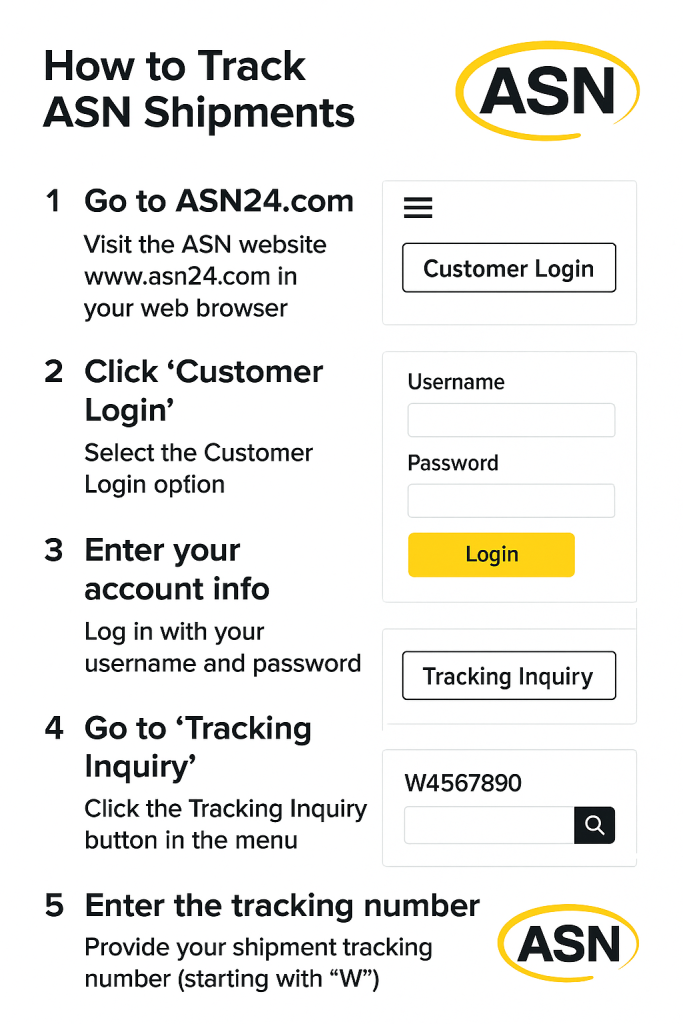The height and width of the screenshot is (1024, 683).
Task: Click the magnifier search icon button
Action: [594, 825]
